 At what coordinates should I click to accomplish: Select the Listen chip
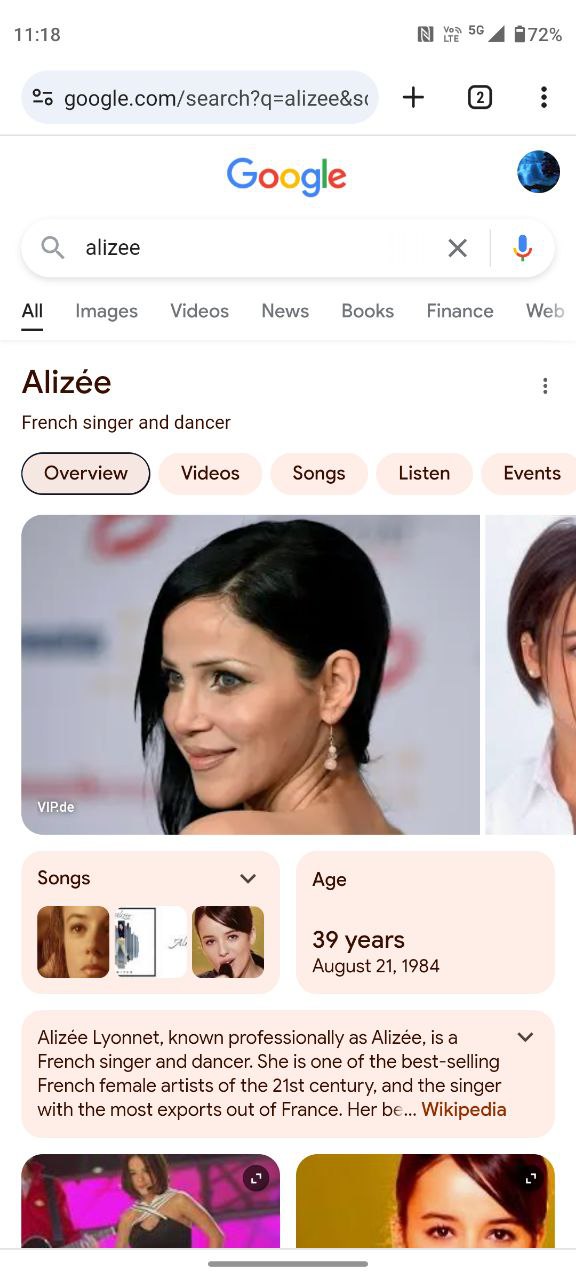click(x=424, y=473)
